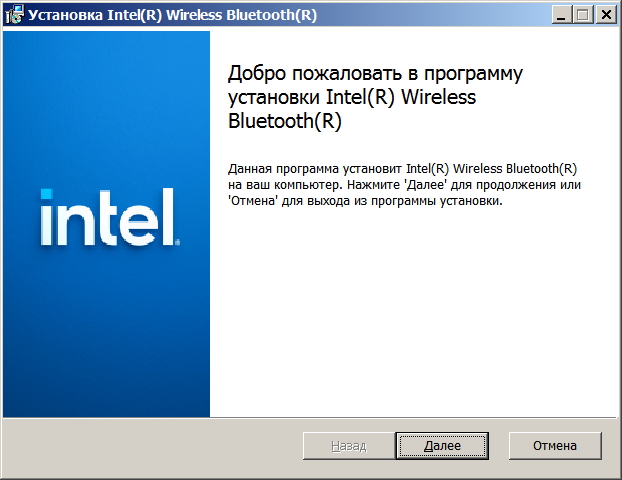Click the Intel logo on the blue banner

click(x=109, y=216)
